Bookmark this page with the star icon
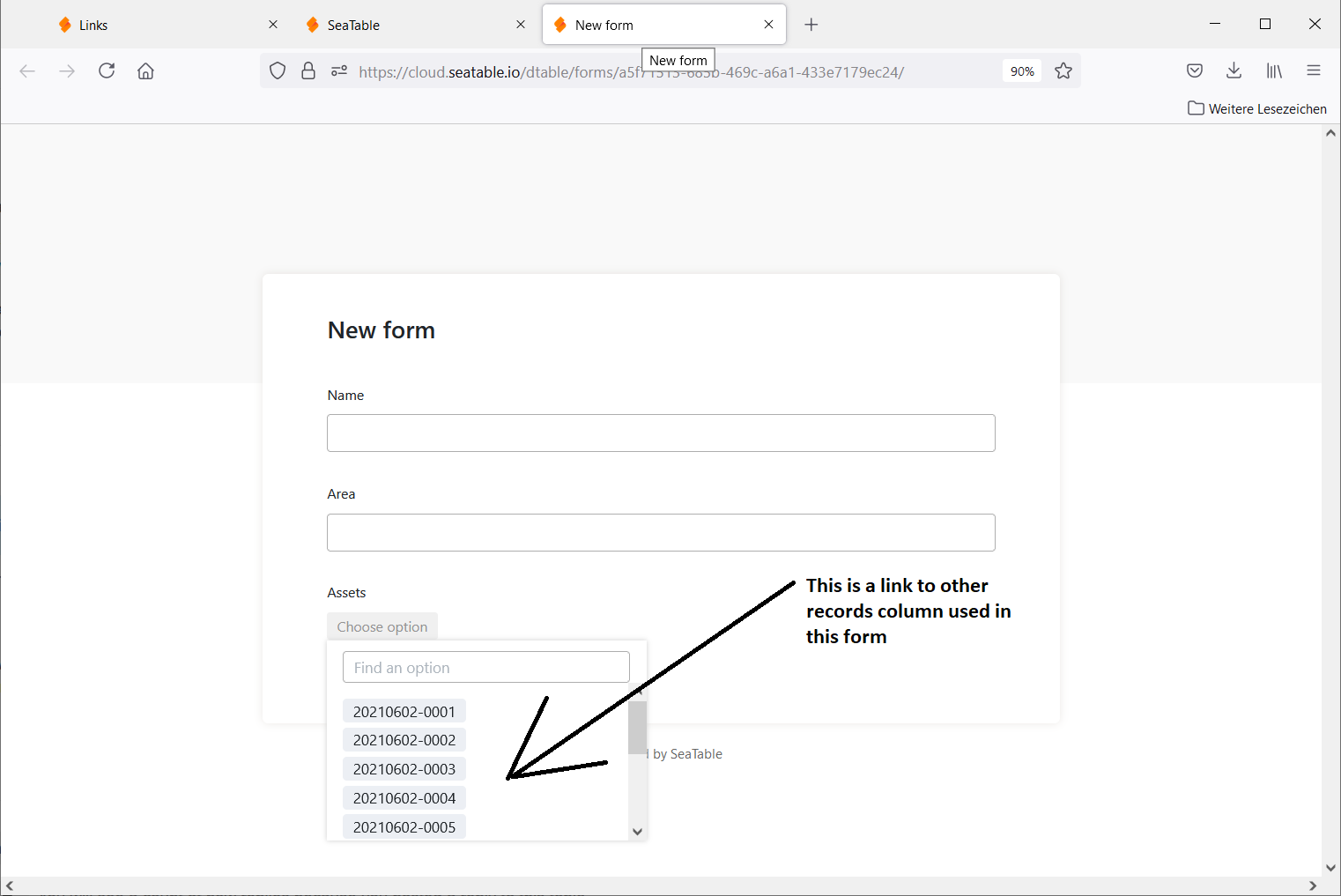1341x896 pixels. 1063,71
